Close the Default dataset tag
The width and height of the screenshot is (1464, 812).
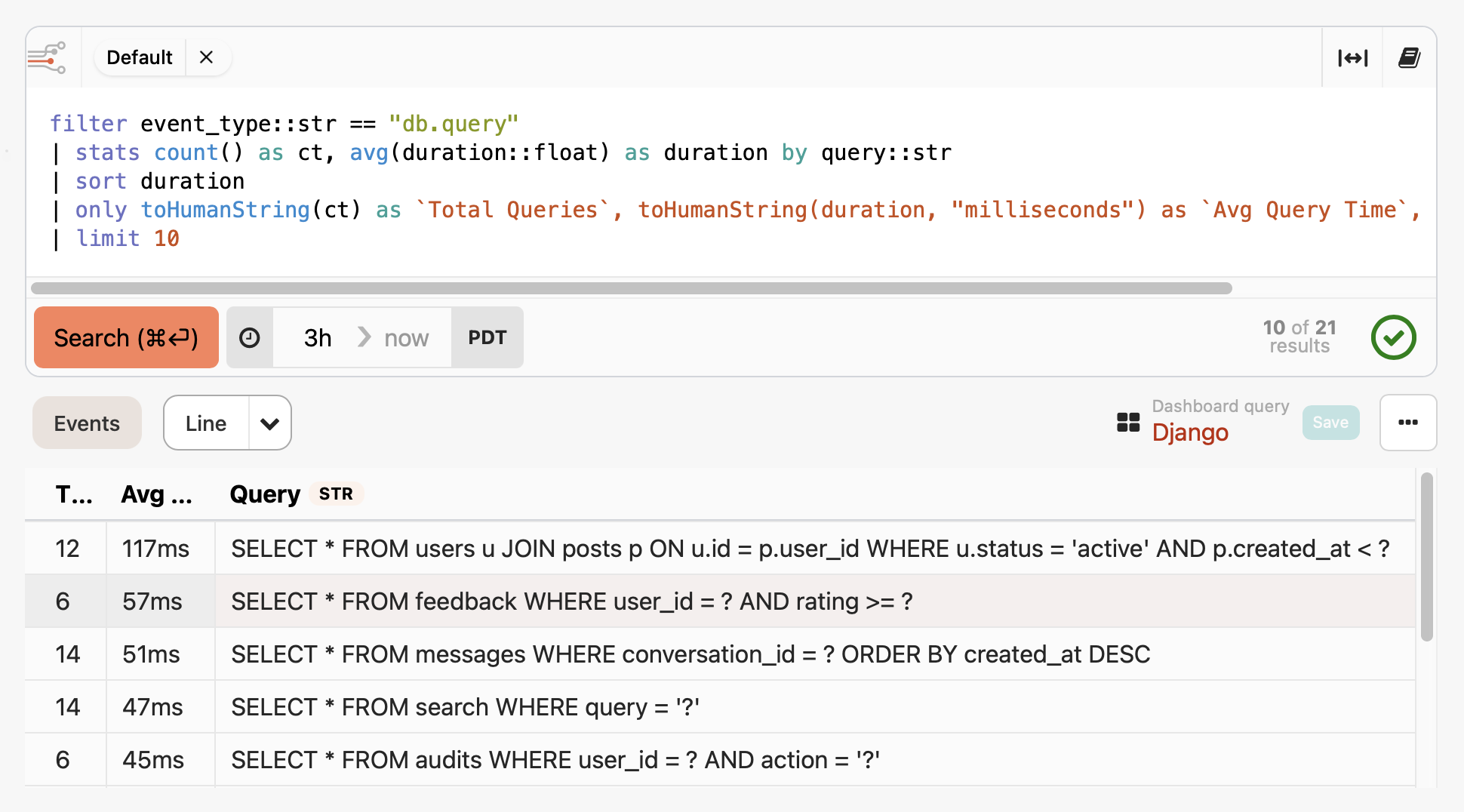tap(206, 57)
